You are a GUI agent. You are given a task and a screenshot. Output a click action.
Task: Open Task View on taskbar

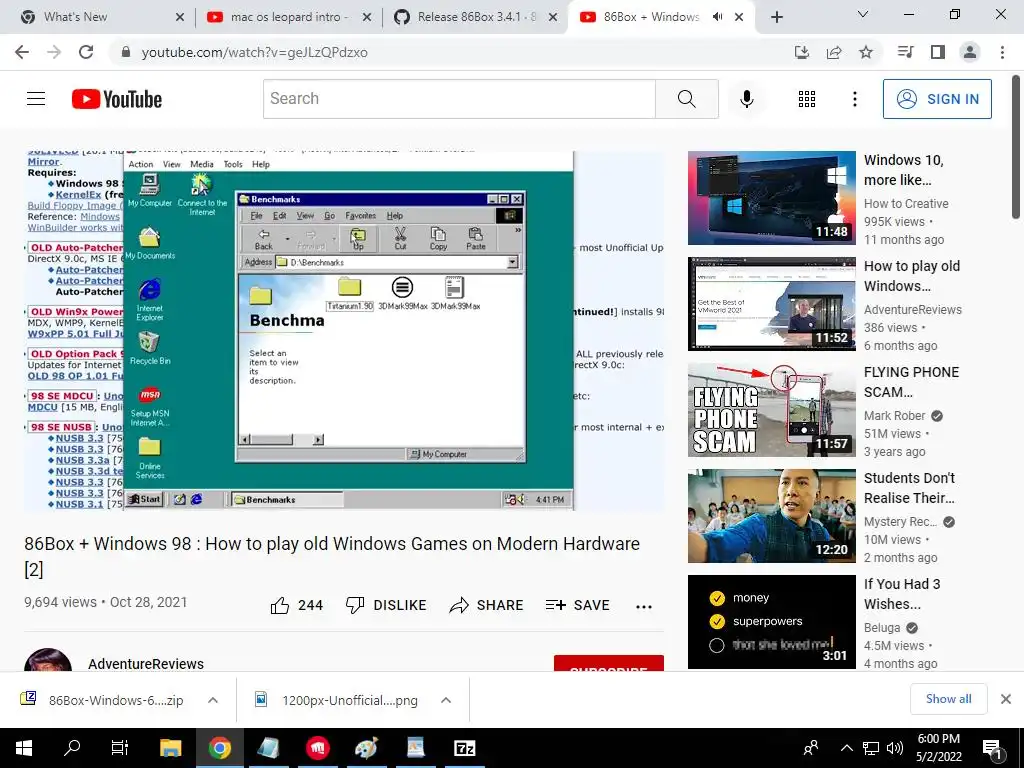point(120,748)
